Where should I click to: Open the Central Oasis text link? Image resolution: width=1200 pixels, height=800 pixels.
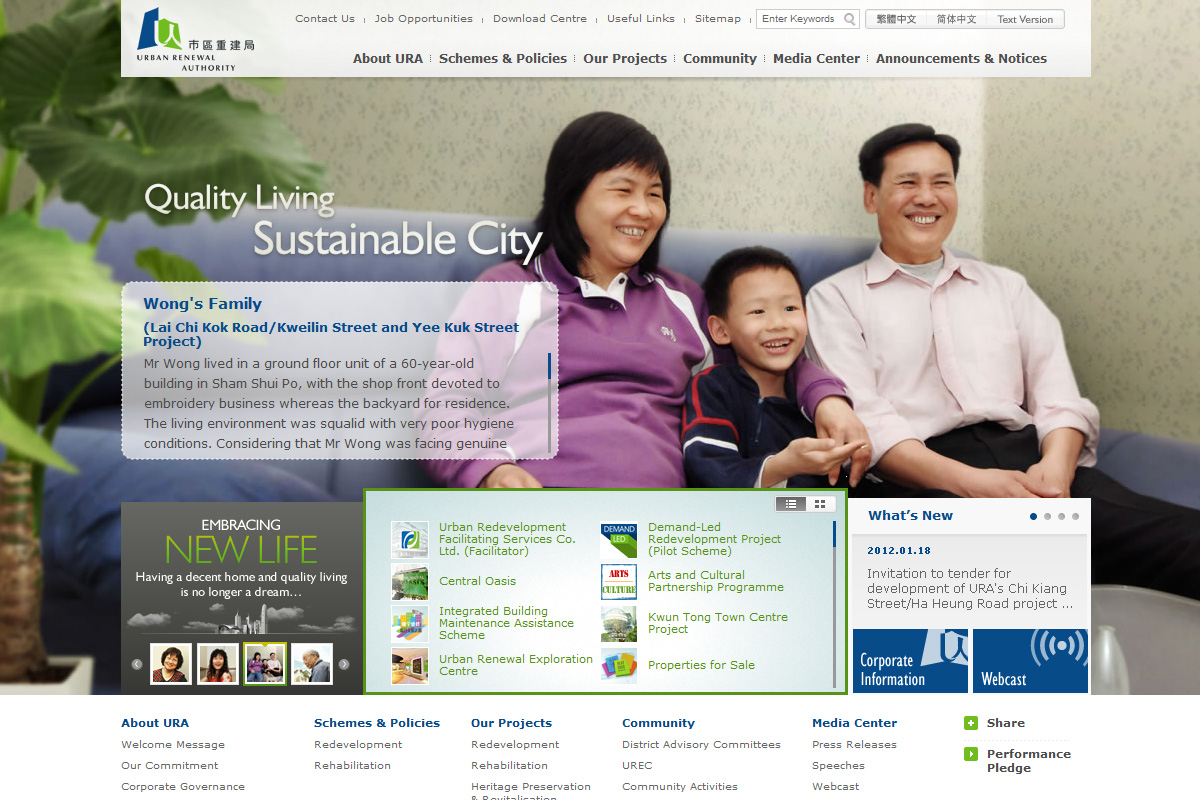[x=478, y=581]
